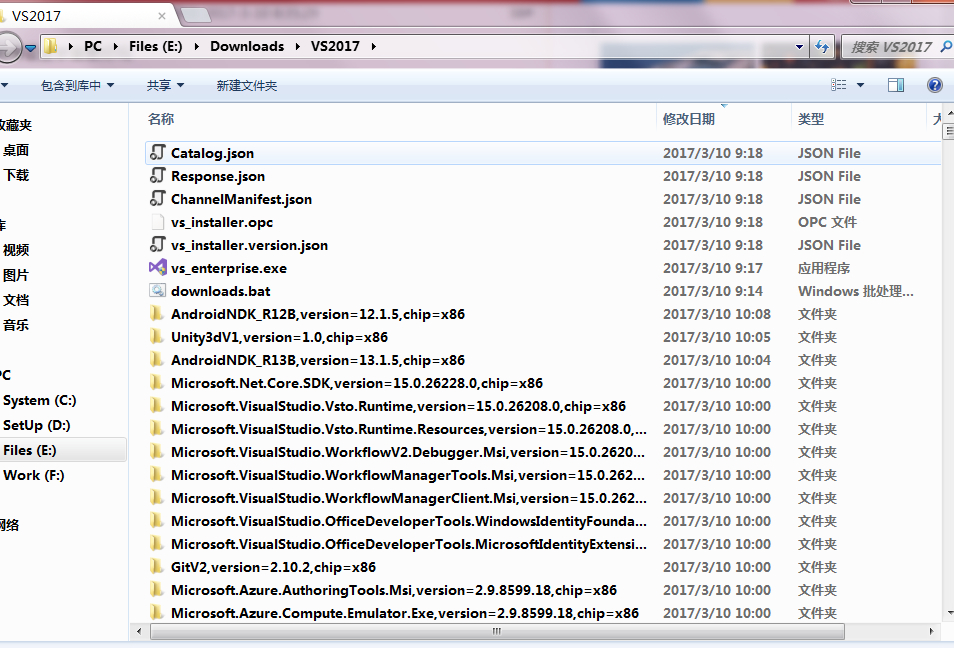Click the 新建文件夹 button
Screen dimensions: 954x648
[x=246, y=85]
